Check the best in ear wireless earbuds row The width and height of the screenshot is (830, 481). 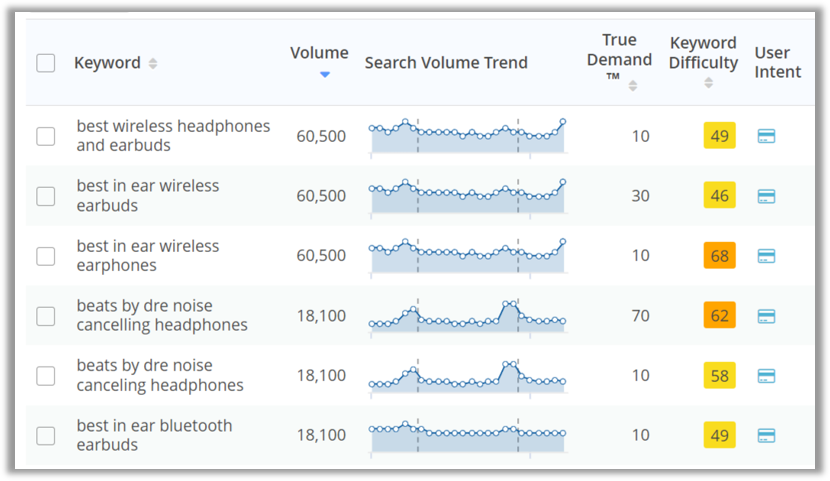46,196
